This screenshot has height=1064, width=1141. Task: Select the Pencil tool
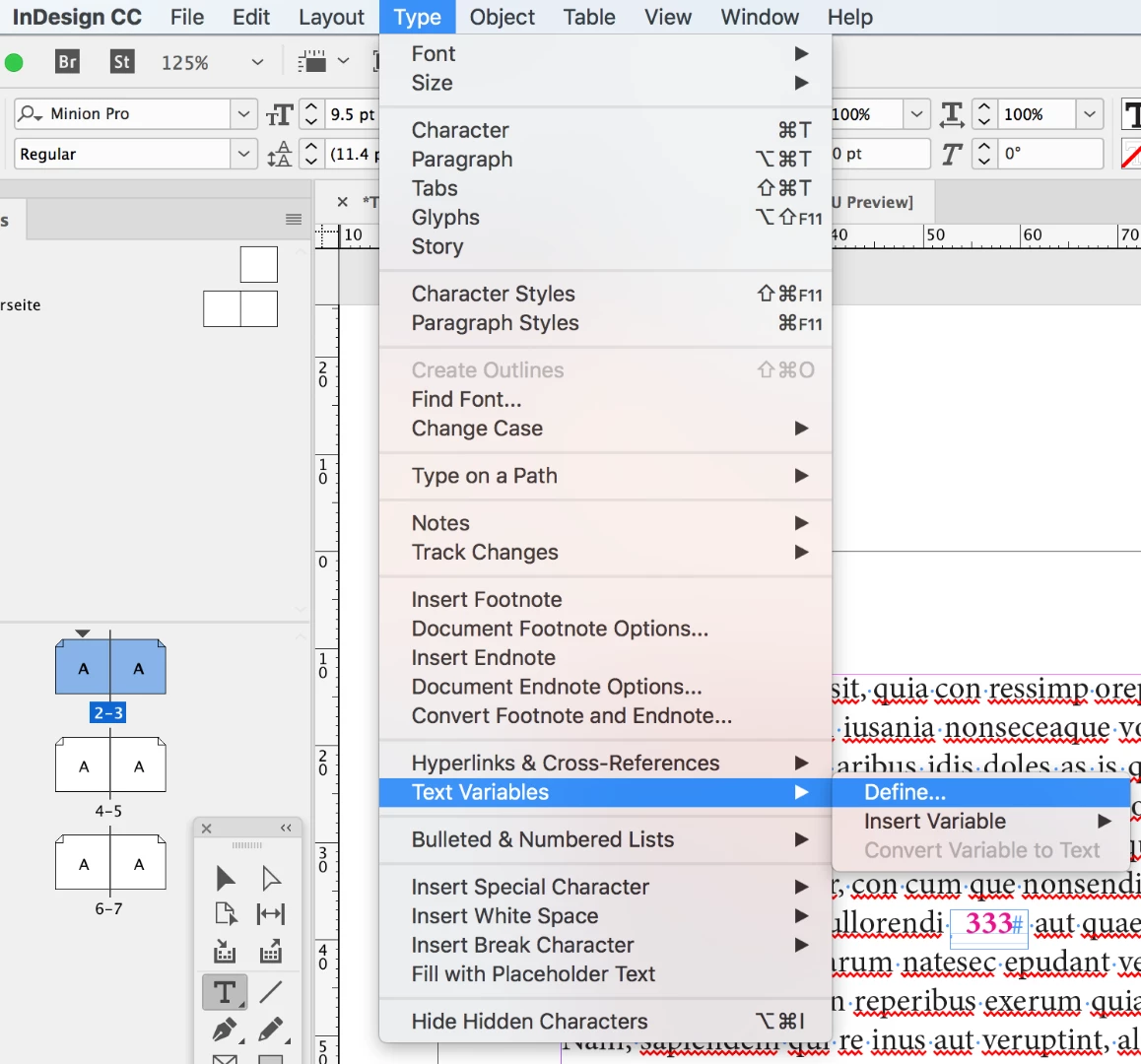click(271, 1030)
